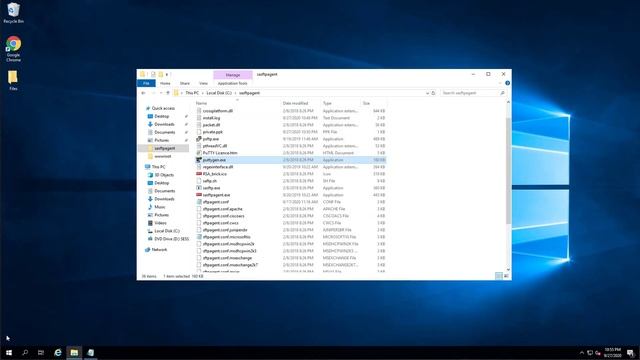Switch to Details view layout icon
Screen dimensions: 640x360
[499, 276]
